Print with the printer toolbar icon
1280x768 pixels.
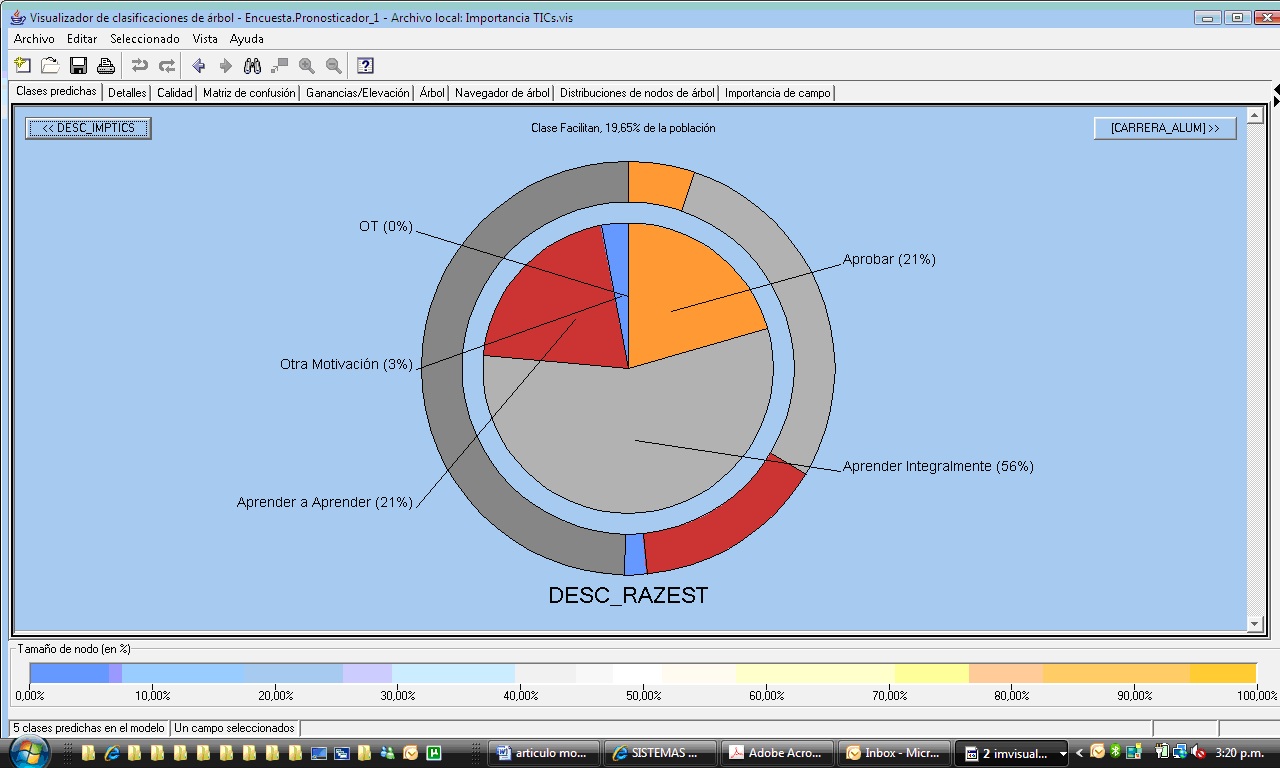coord(105,66)
